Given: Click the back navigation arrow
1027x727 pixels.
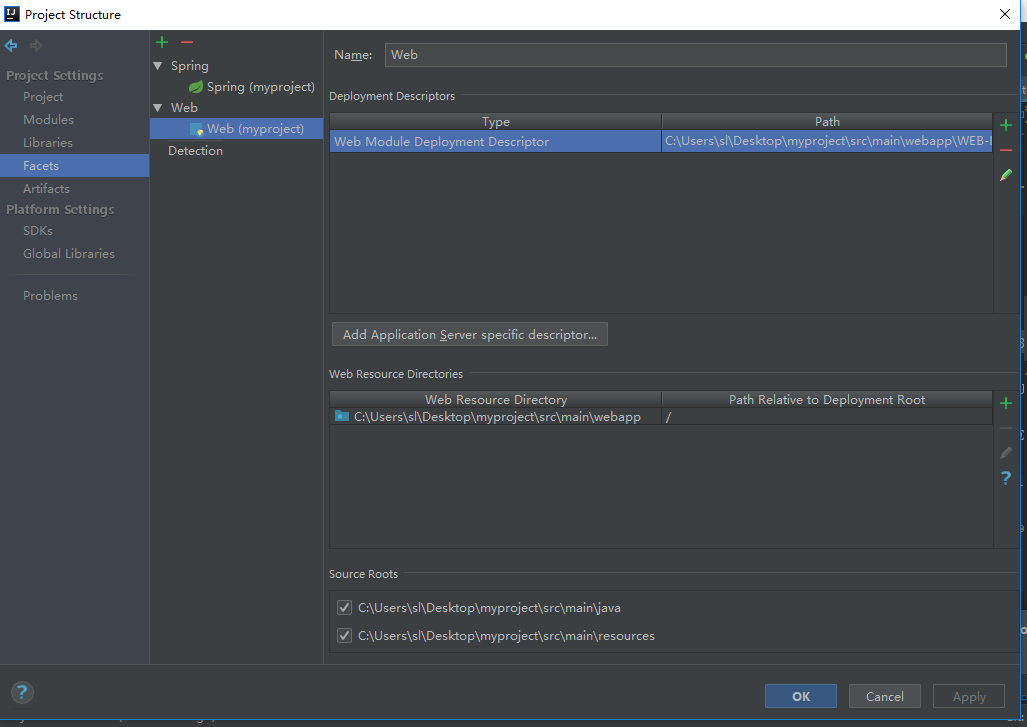Looking at the screenshot, I should 11,45.
